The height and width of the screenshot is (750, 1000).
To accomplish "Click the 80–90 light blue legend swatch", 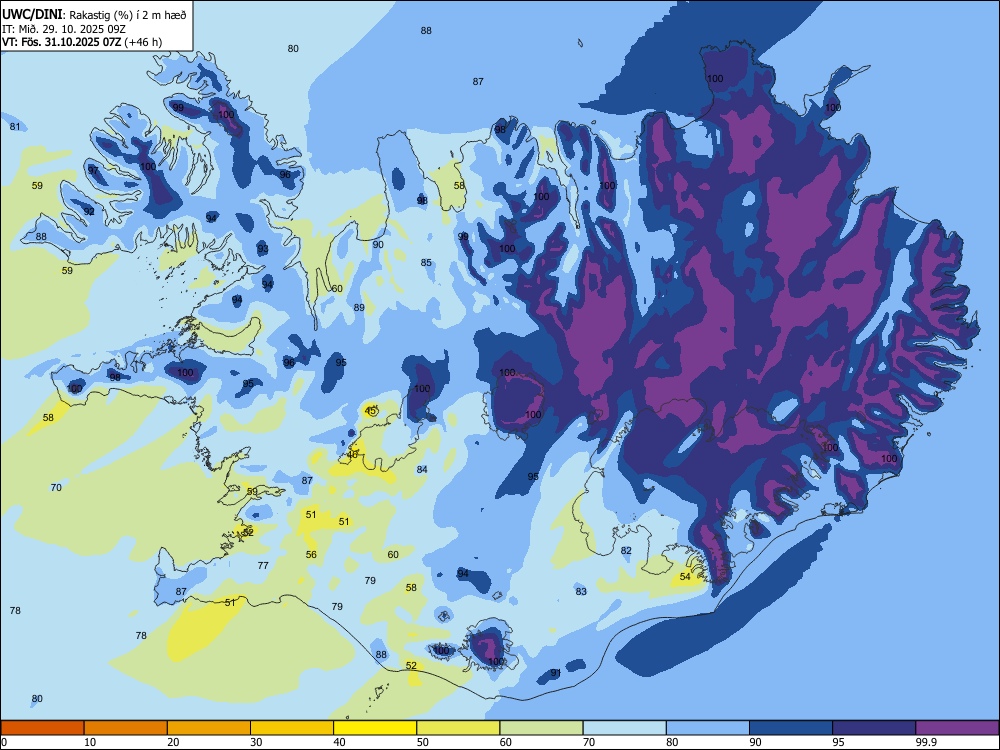I will pyautogui.click(x=708, y=728).
